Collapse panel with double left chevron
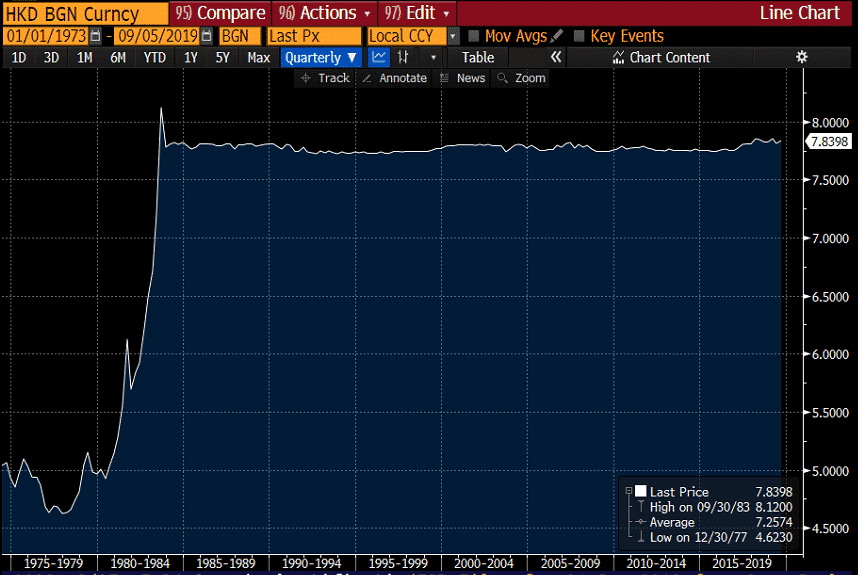 [557, 58]
